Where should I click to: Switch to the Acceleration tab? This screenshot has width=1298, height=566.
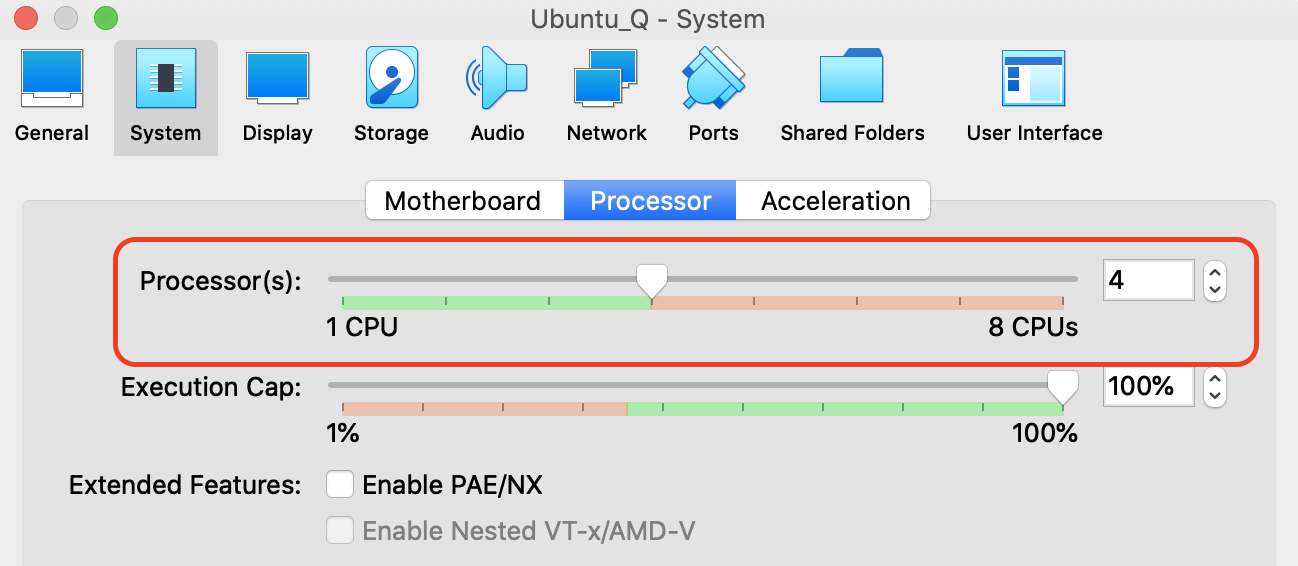pyautogui.click(x=835, y=201)
